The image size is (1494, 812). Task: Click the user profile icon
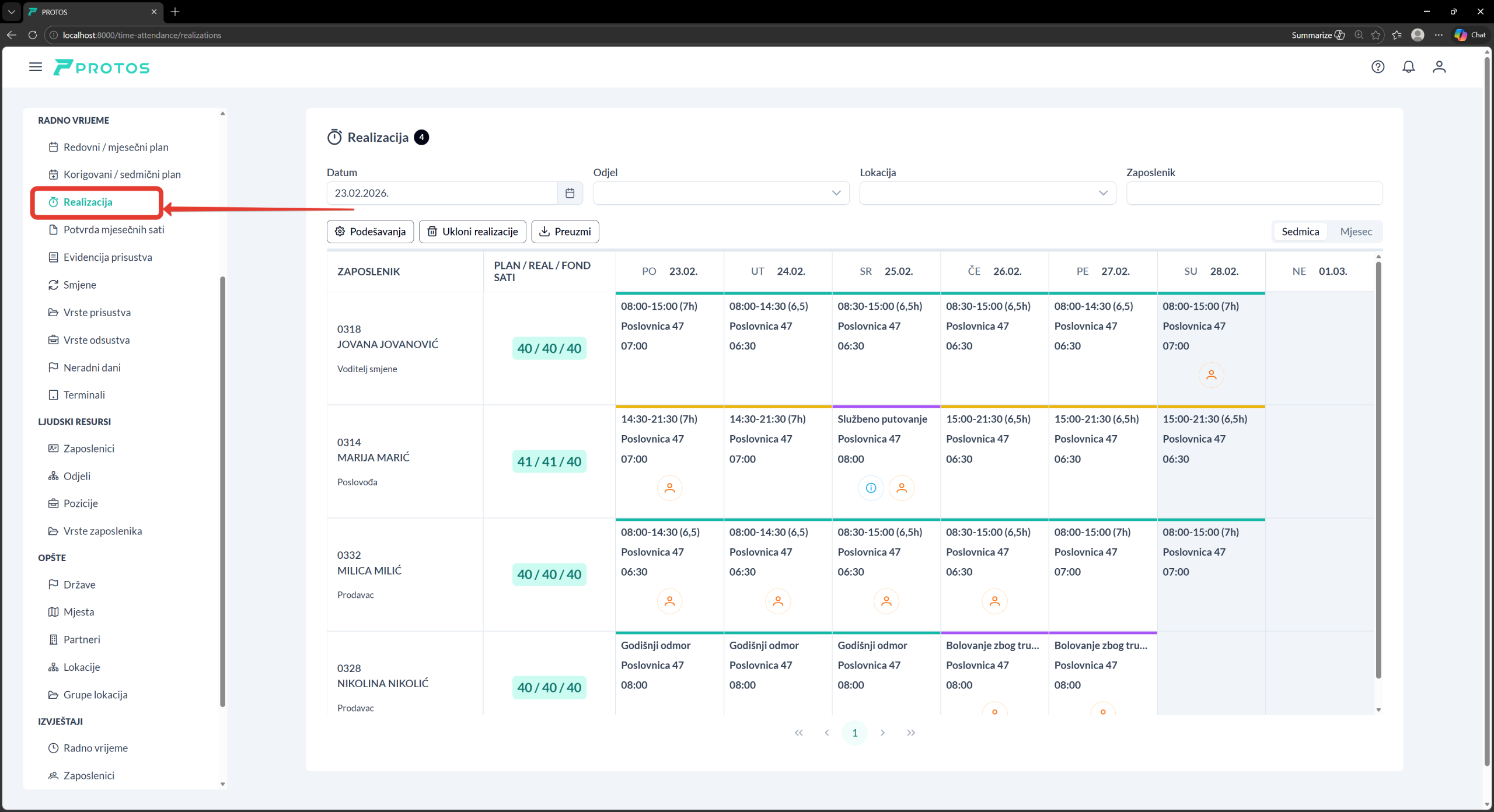point(1439,67)
